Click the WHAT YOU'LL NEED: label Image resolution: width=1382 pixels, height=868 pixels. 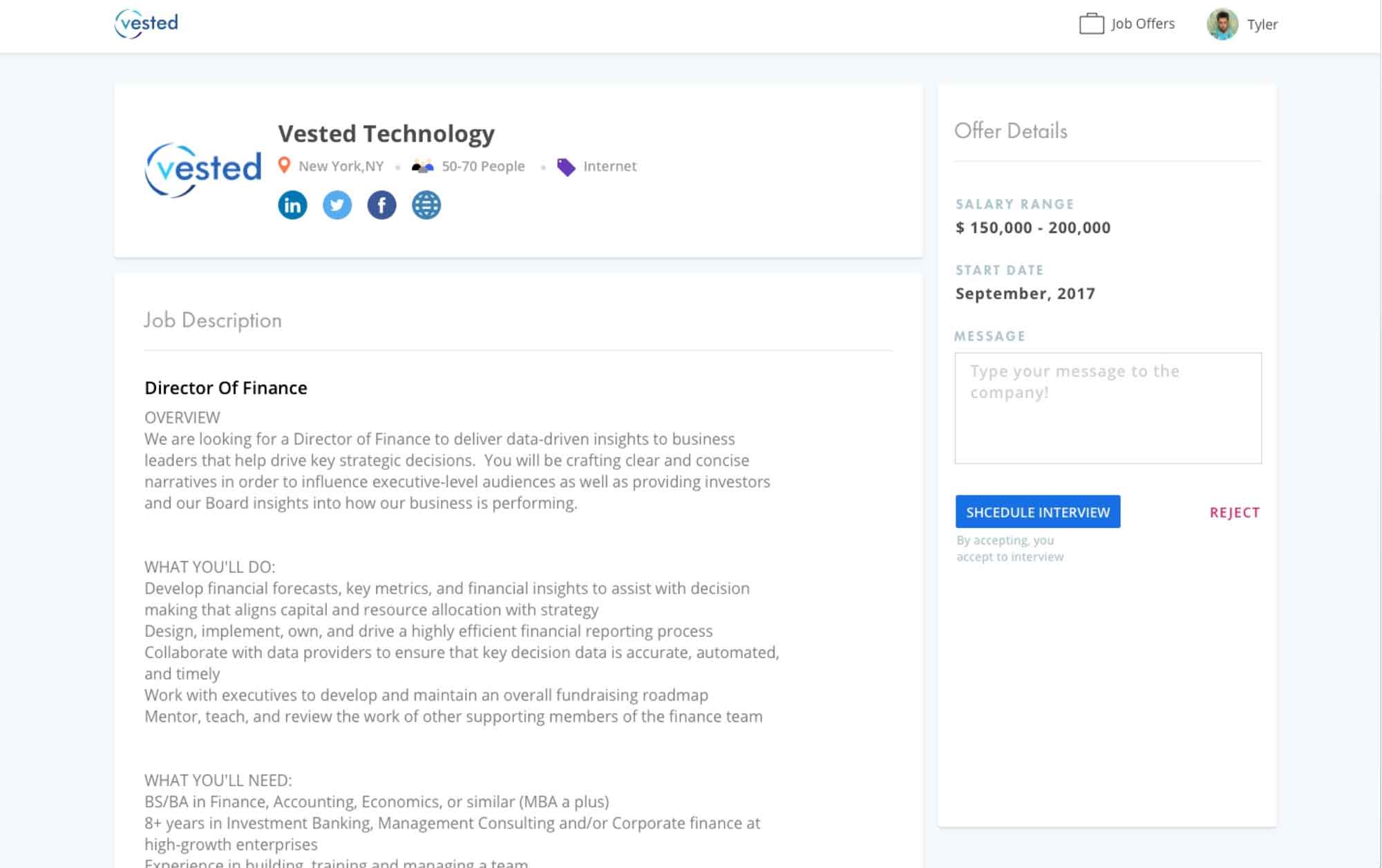[x=218, y=780]
